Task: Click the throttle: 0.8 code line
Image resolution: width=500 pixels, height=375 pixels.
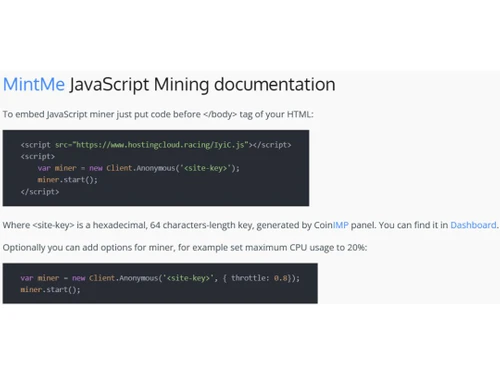Action: click(160, 278)
